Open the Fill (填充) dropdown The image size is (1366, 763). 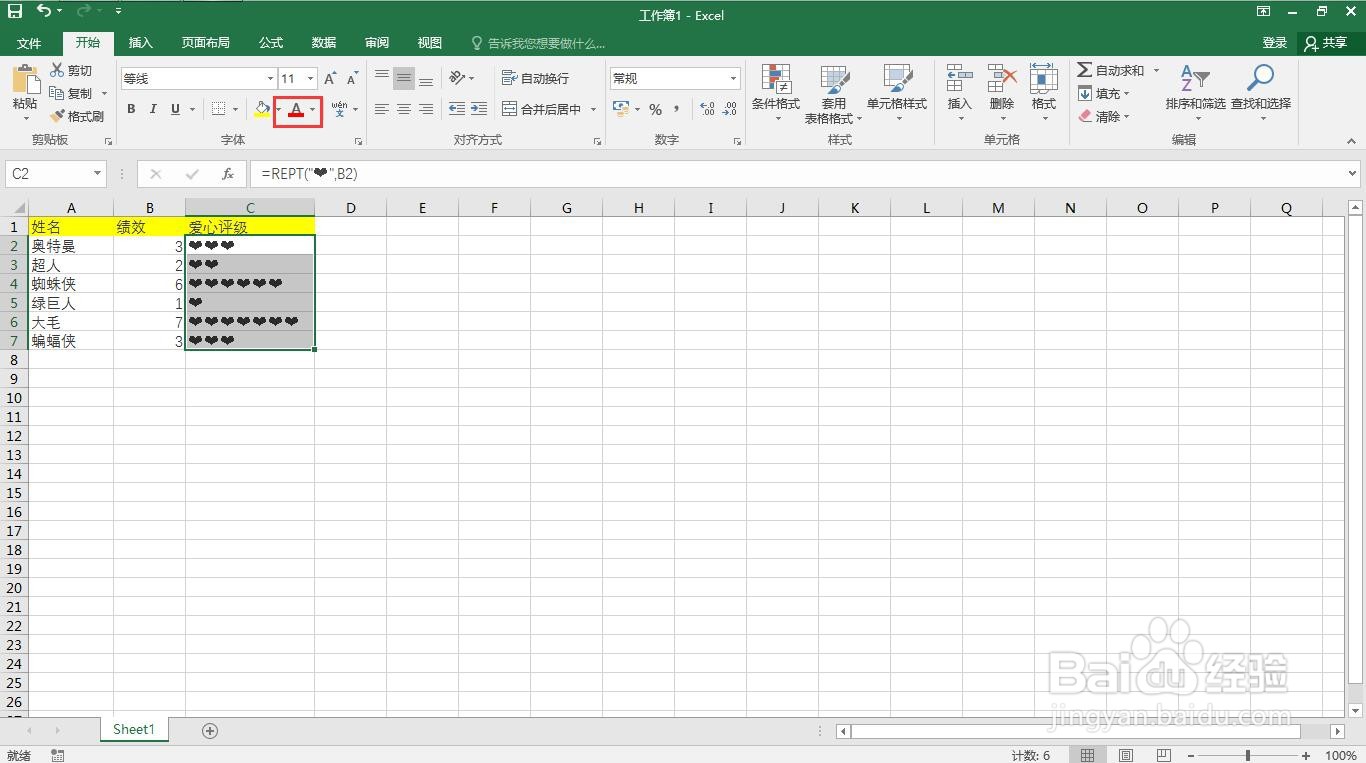coord(1104,93)
